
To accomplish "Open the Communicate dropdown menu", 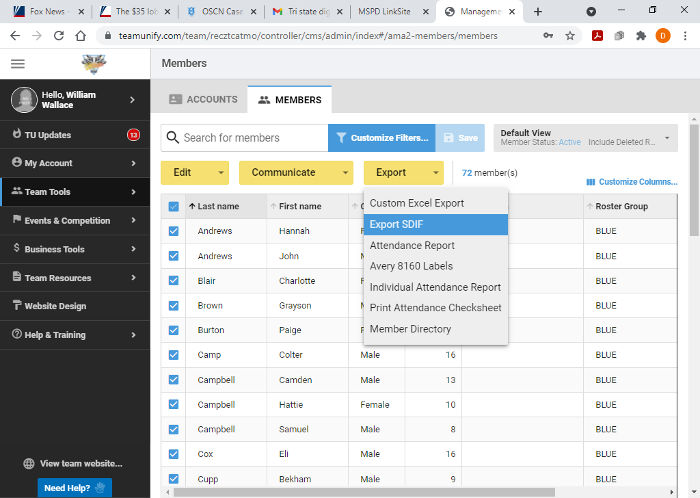I will [295, 173].
